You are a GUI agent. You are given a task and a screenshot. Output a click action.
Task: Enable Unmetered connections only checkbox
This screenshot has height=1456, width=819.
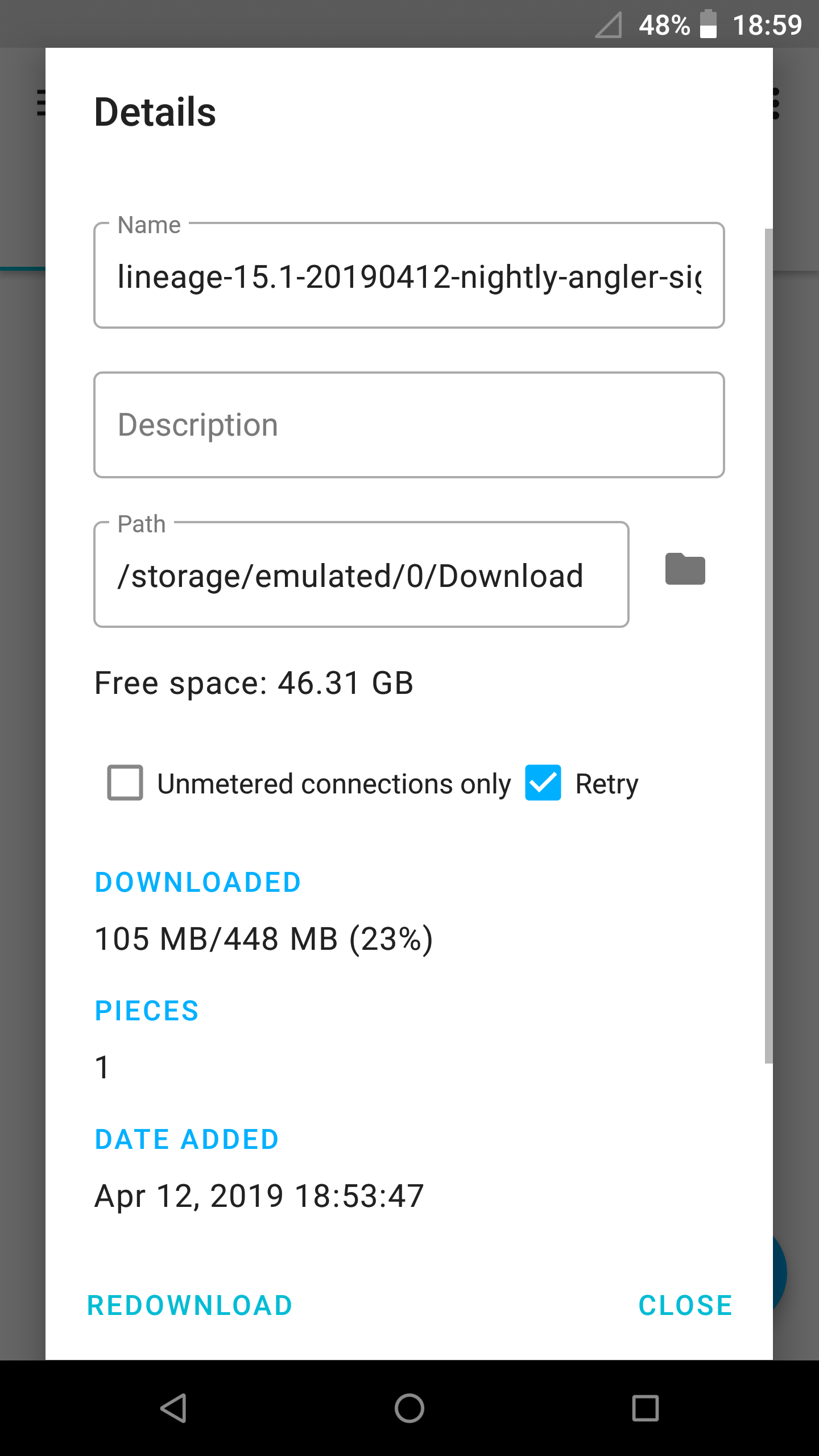point(125,783)
